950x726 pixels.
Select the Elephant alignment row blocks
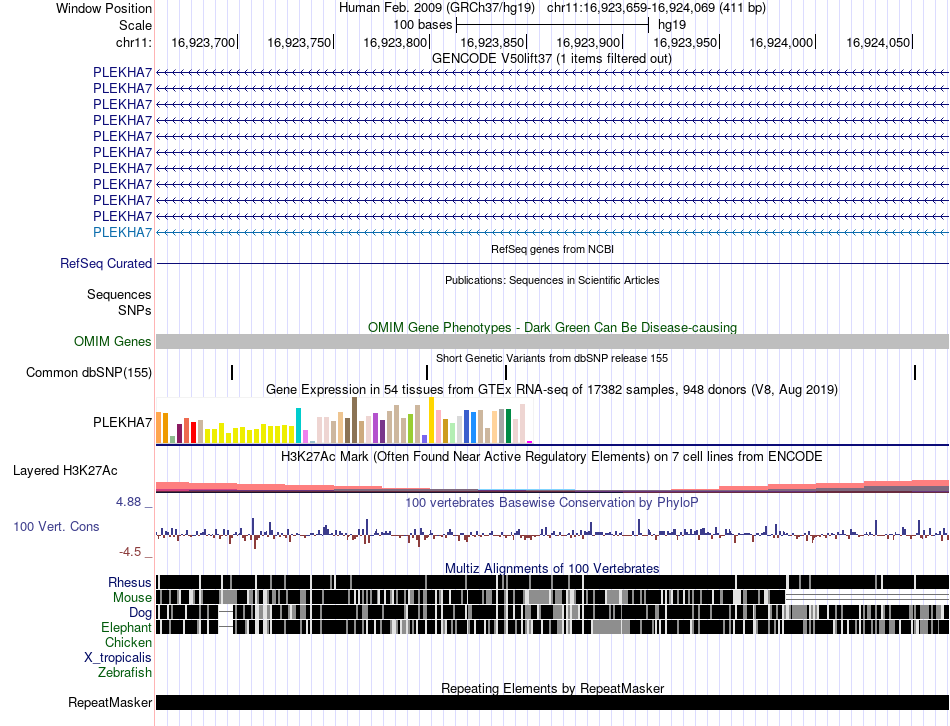[553, 627]
